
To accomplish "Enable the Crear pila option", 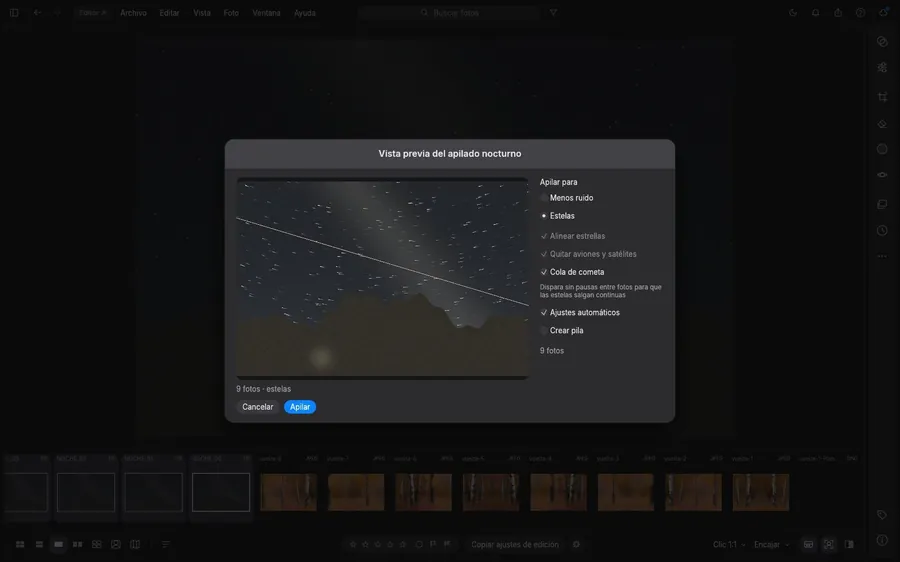I will click(x=562, y=331).
